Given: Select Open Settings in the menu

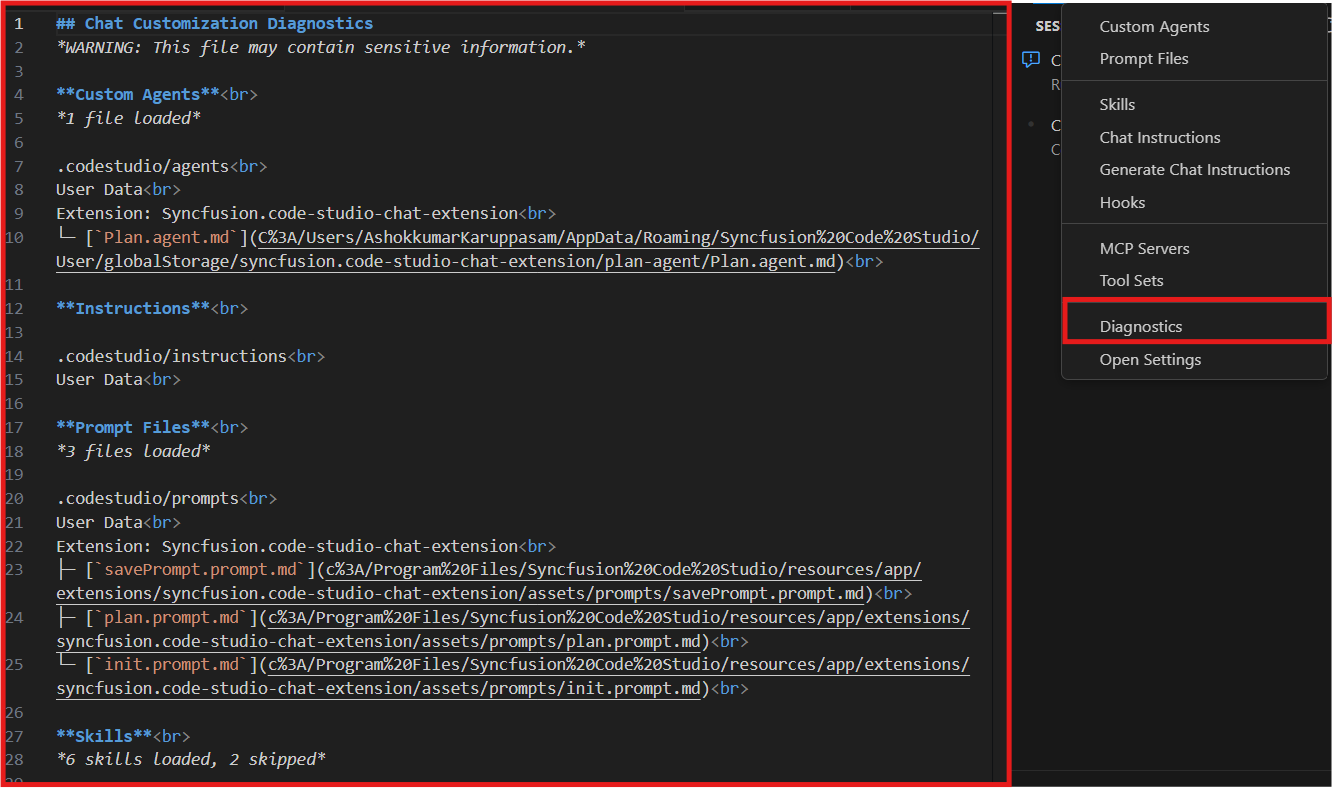Looking at the screenshot, I should point(1150,360).
